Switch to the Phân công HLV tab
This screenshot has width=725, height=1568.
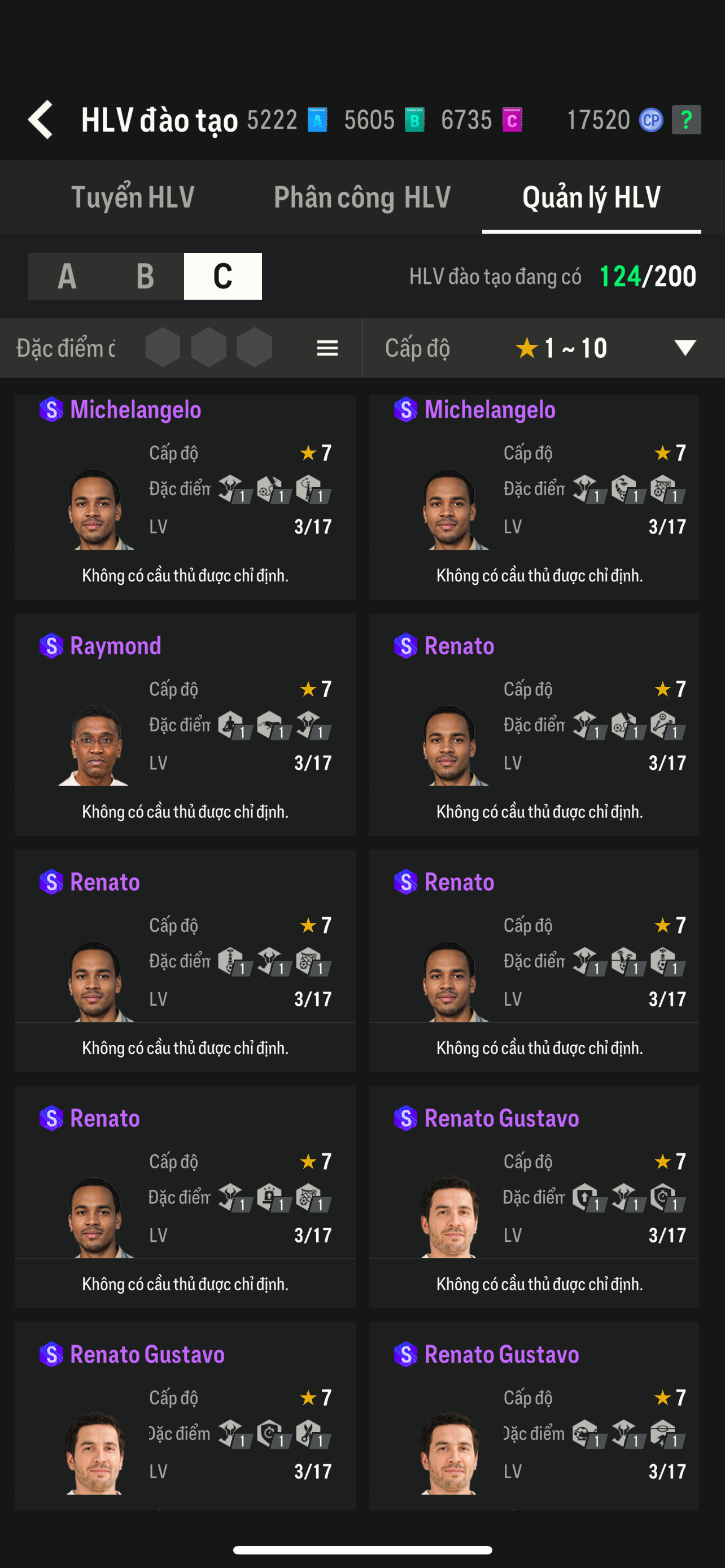(362, 197)
